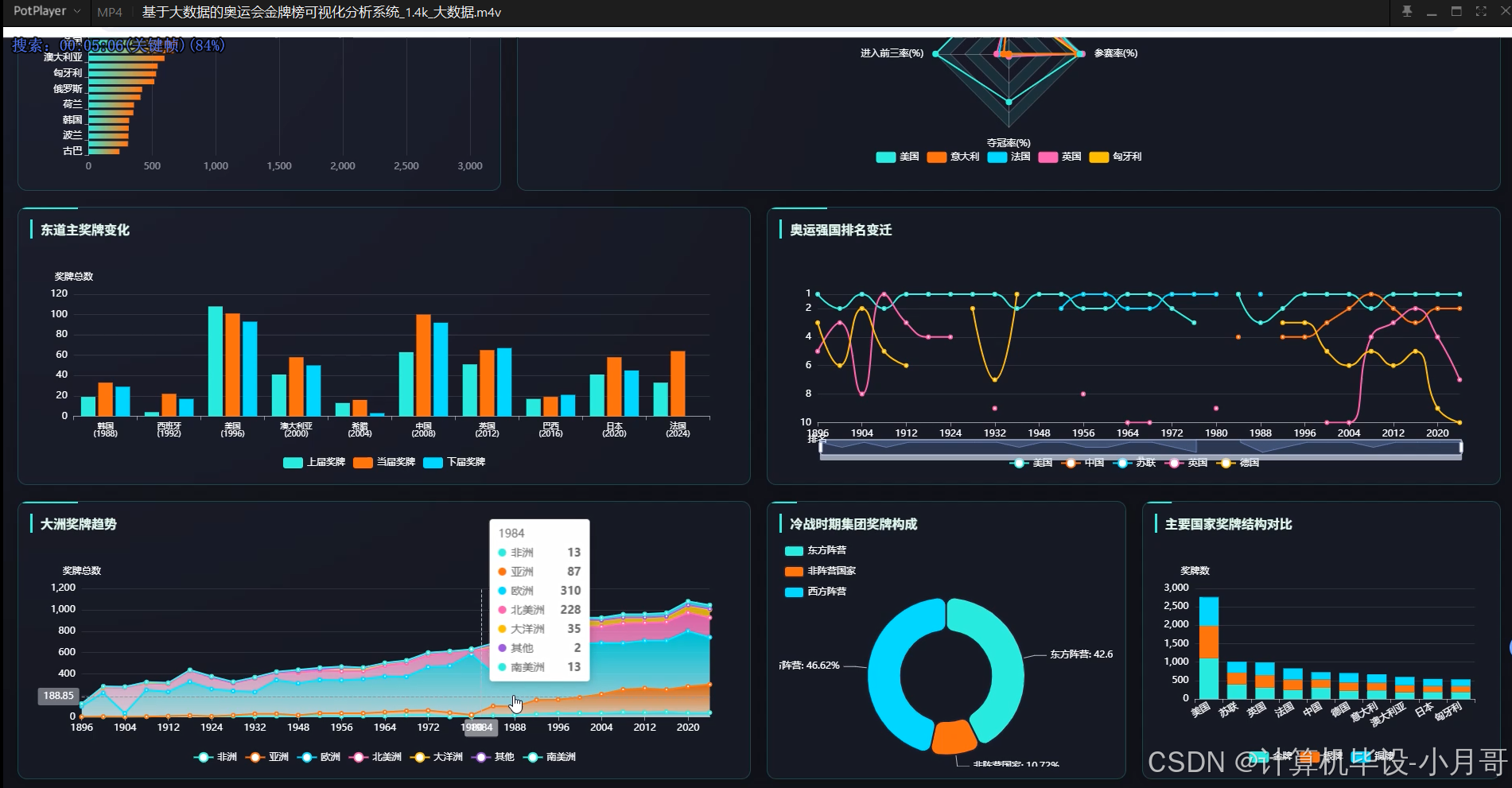Click 北美洲 228 row in the 1984 tooltip
The image size is (1512, 788).
pyautogui.click(x=539, y=610)
